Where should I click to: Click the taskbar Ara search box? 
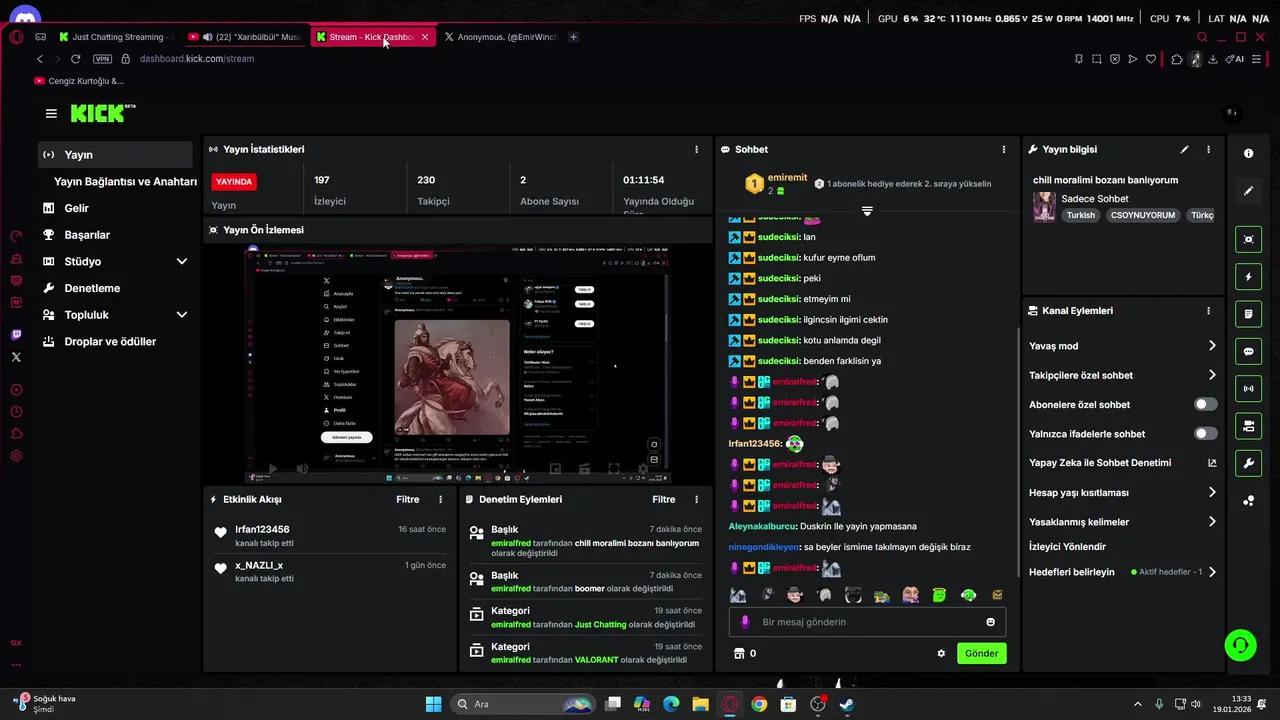point(522,704)
